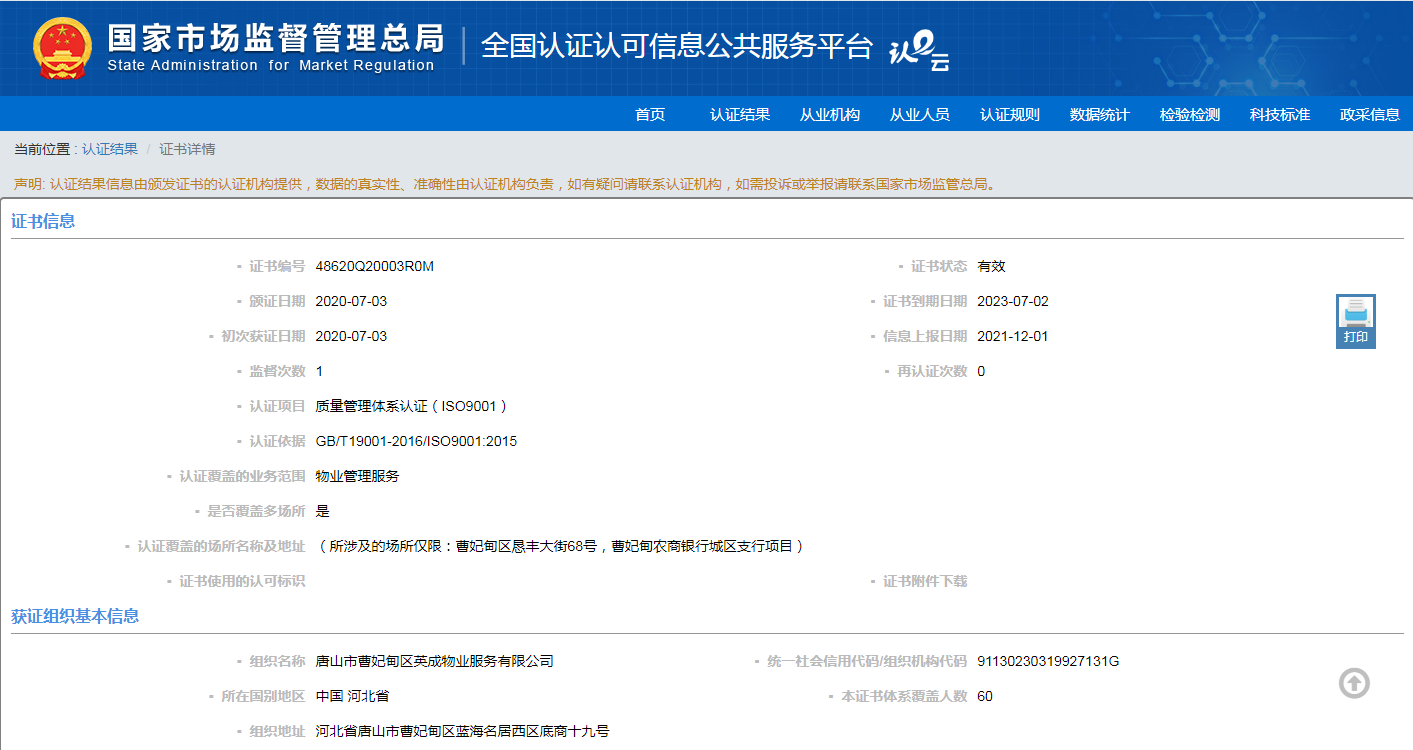1413x750 pixels.
Task: Click the 证书附件下载 field label
Action: (925, 581)
